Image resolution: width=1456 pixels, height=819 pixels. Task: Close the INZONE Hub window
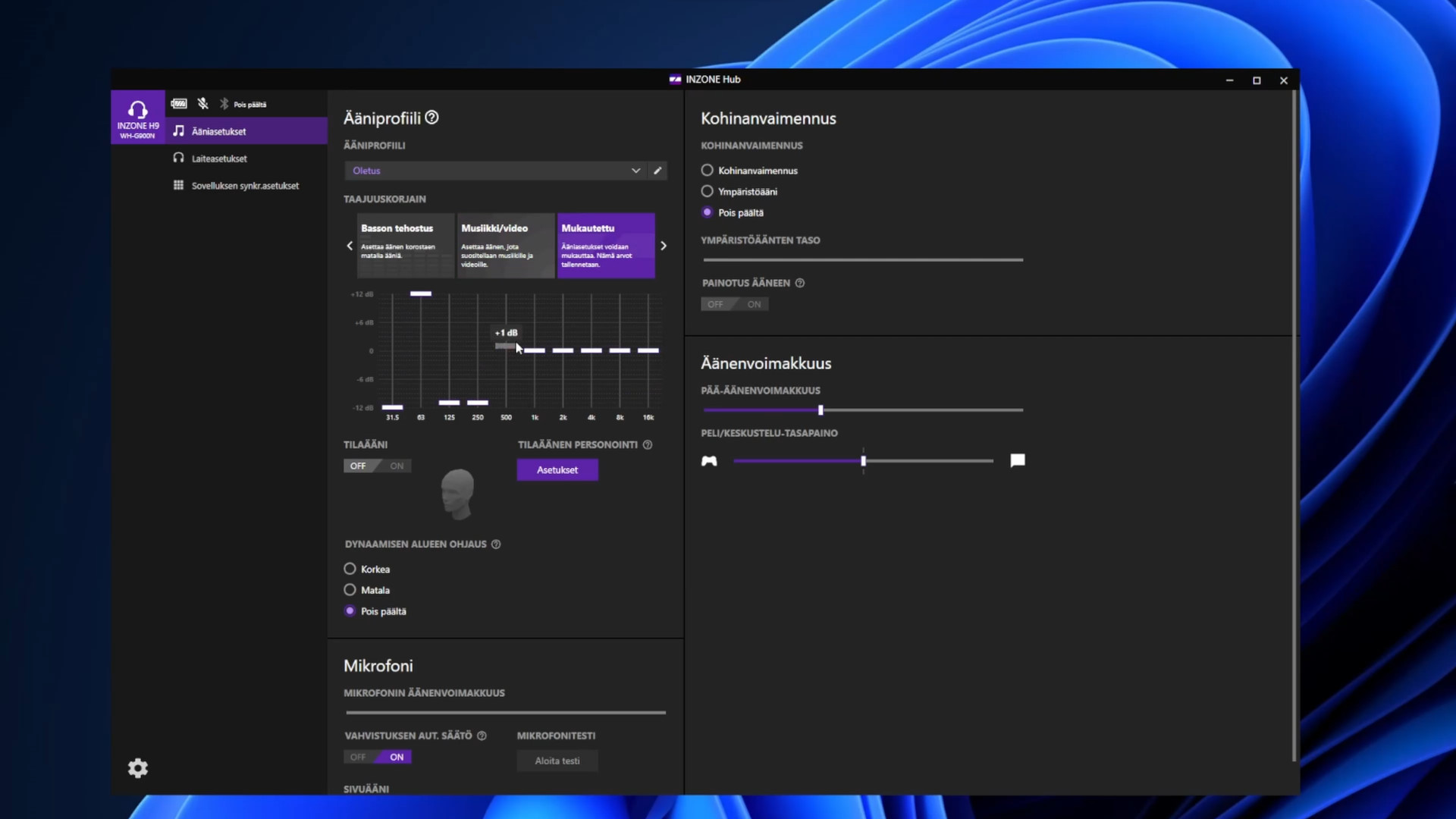(x=1284, y=80)
